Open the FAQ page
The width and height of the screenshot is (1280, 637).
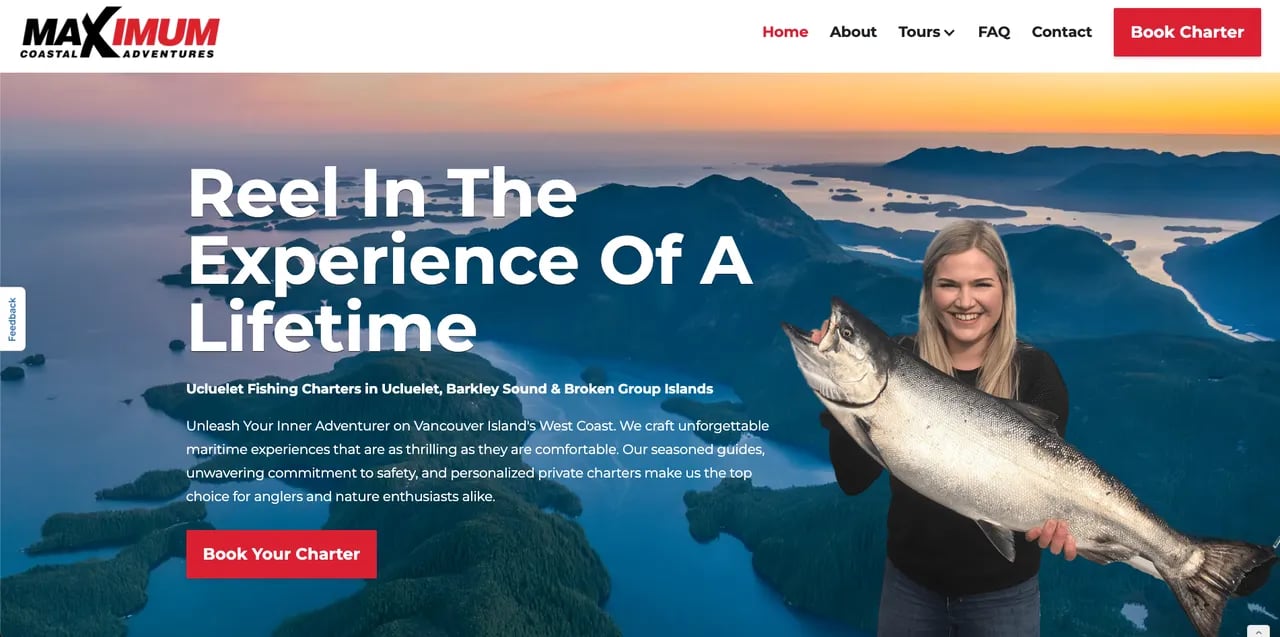pyautogui.click(x=994, y=32)
